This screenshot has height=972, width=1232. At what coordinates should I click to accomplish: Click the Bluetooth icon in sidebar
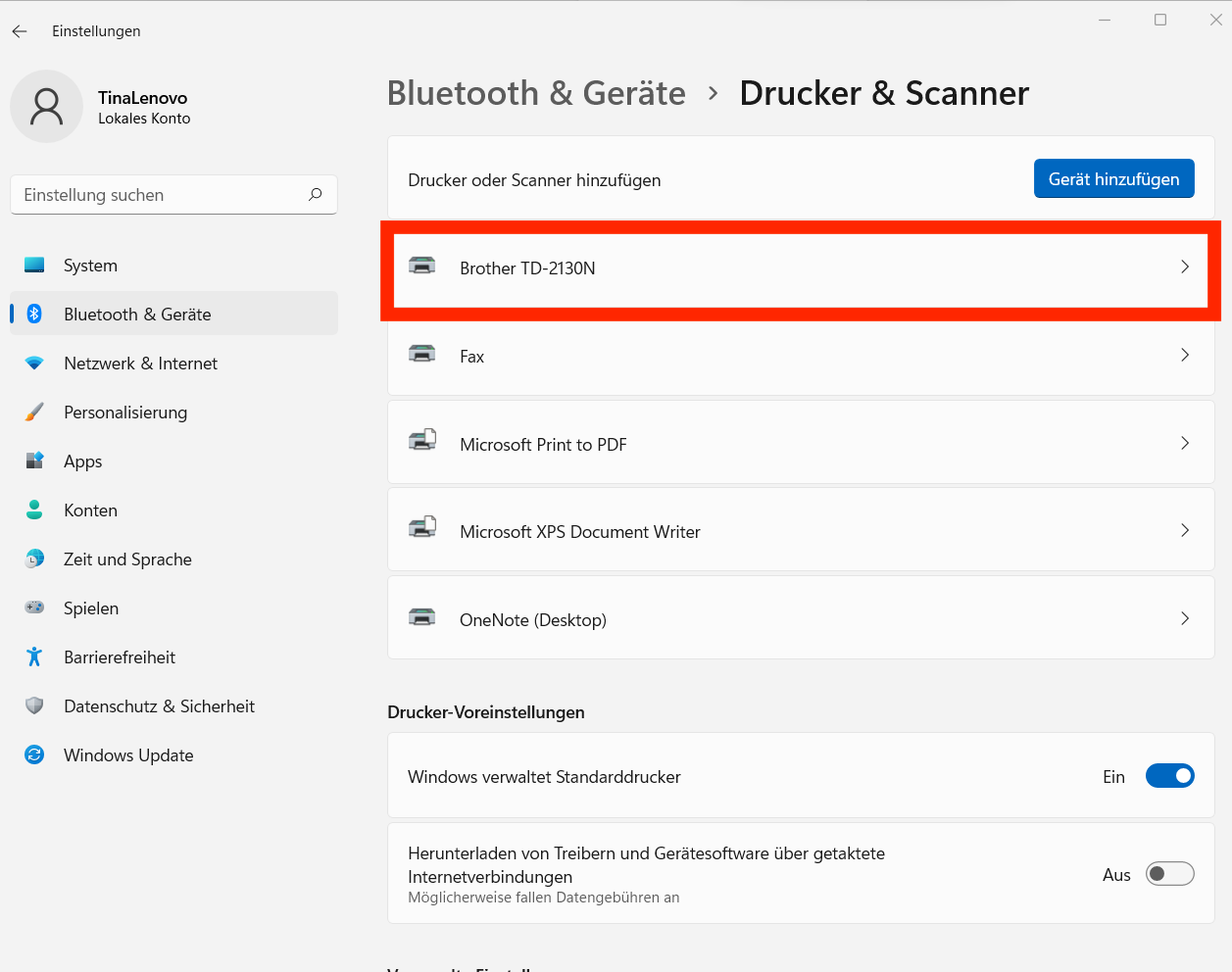click(x=34, y=314)
